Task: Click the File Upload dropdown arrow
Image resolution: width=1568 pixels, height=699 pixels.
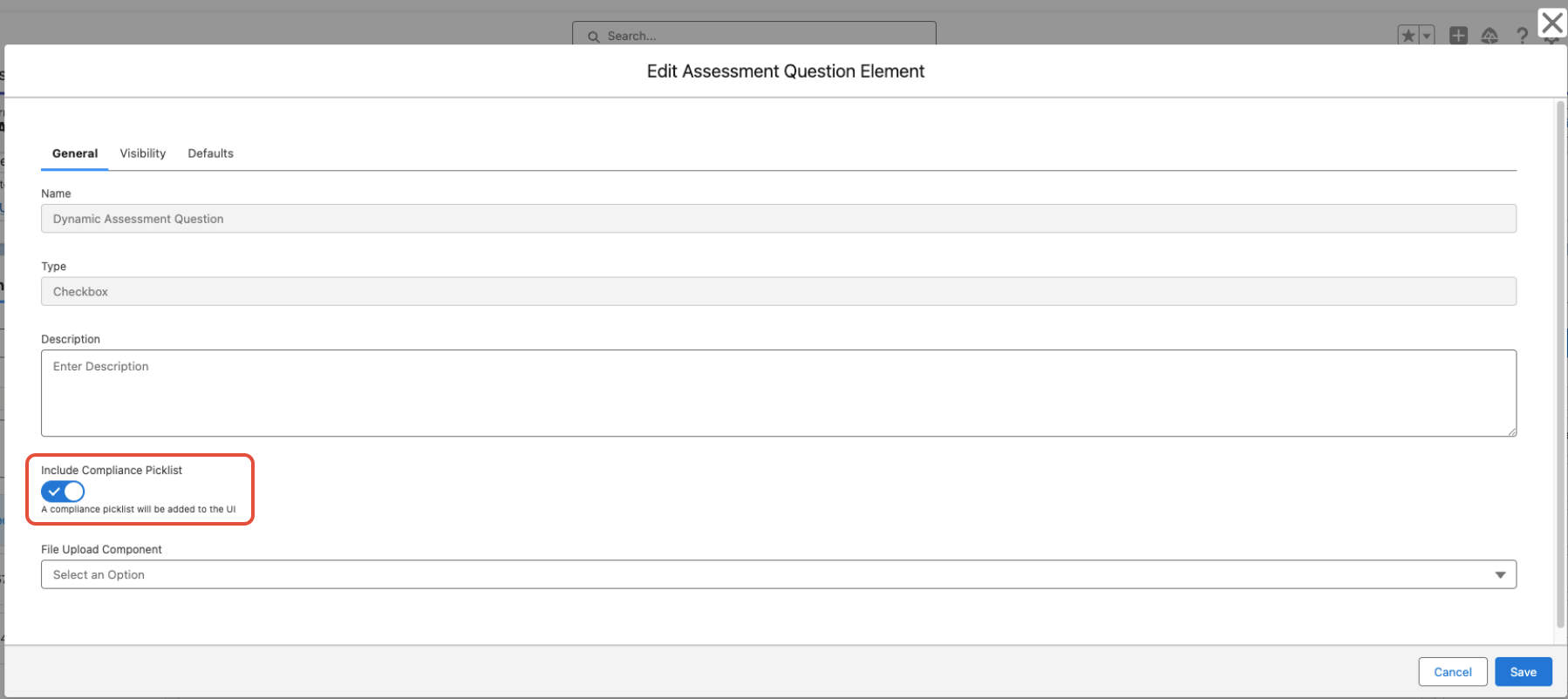Action: pyautogui.click(x=1500, y=574)
